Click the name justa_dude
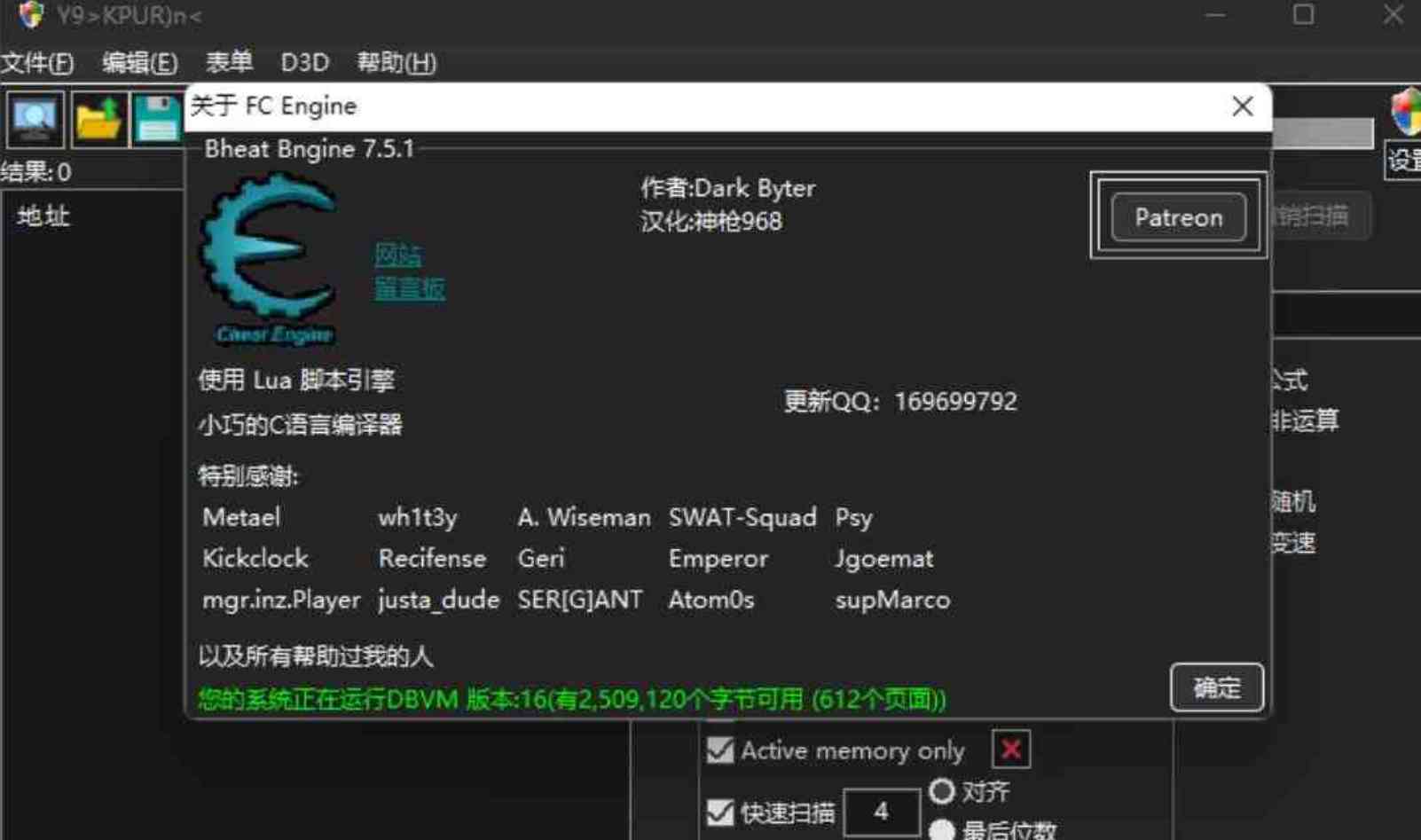The image size is (1421, 840). [x=438, y=601]
